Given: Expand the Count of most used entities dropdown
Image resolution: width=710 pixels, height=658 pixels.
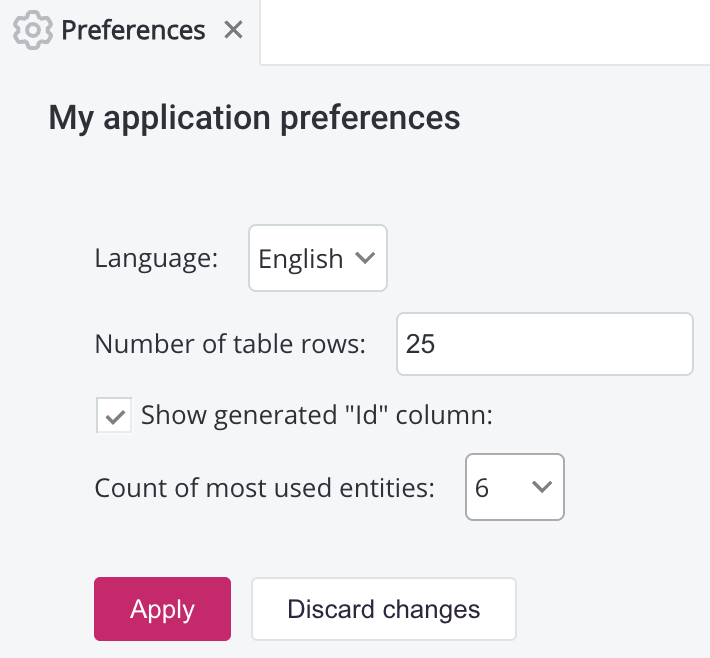Looking at the screenshot, I should [x=514, y=487].
